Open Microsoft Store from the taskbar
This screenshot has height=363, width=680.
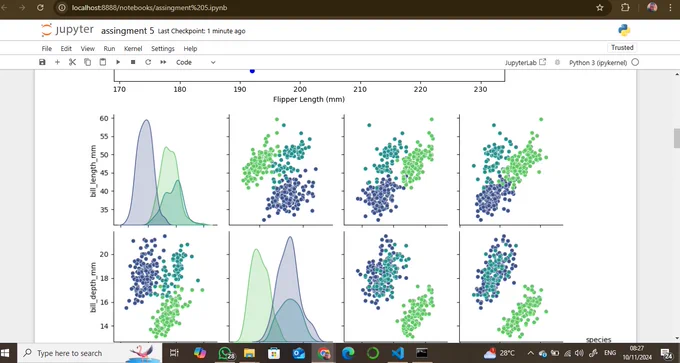point(274,353)
